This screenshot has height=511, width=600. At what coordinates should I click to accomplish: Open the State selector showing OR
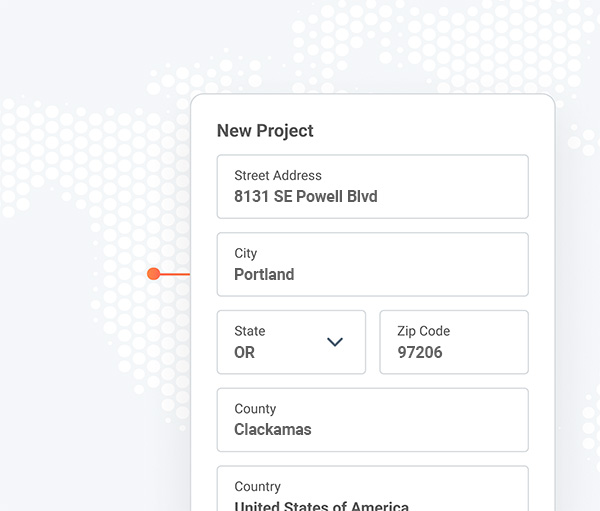pos(290,342)
